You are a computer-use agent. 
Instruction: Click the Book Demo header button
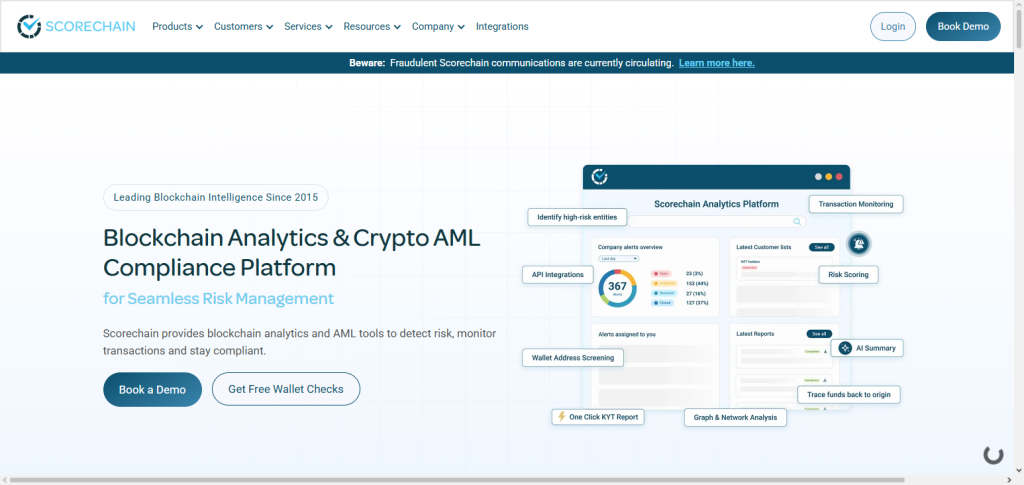click(x=963, y=27)
